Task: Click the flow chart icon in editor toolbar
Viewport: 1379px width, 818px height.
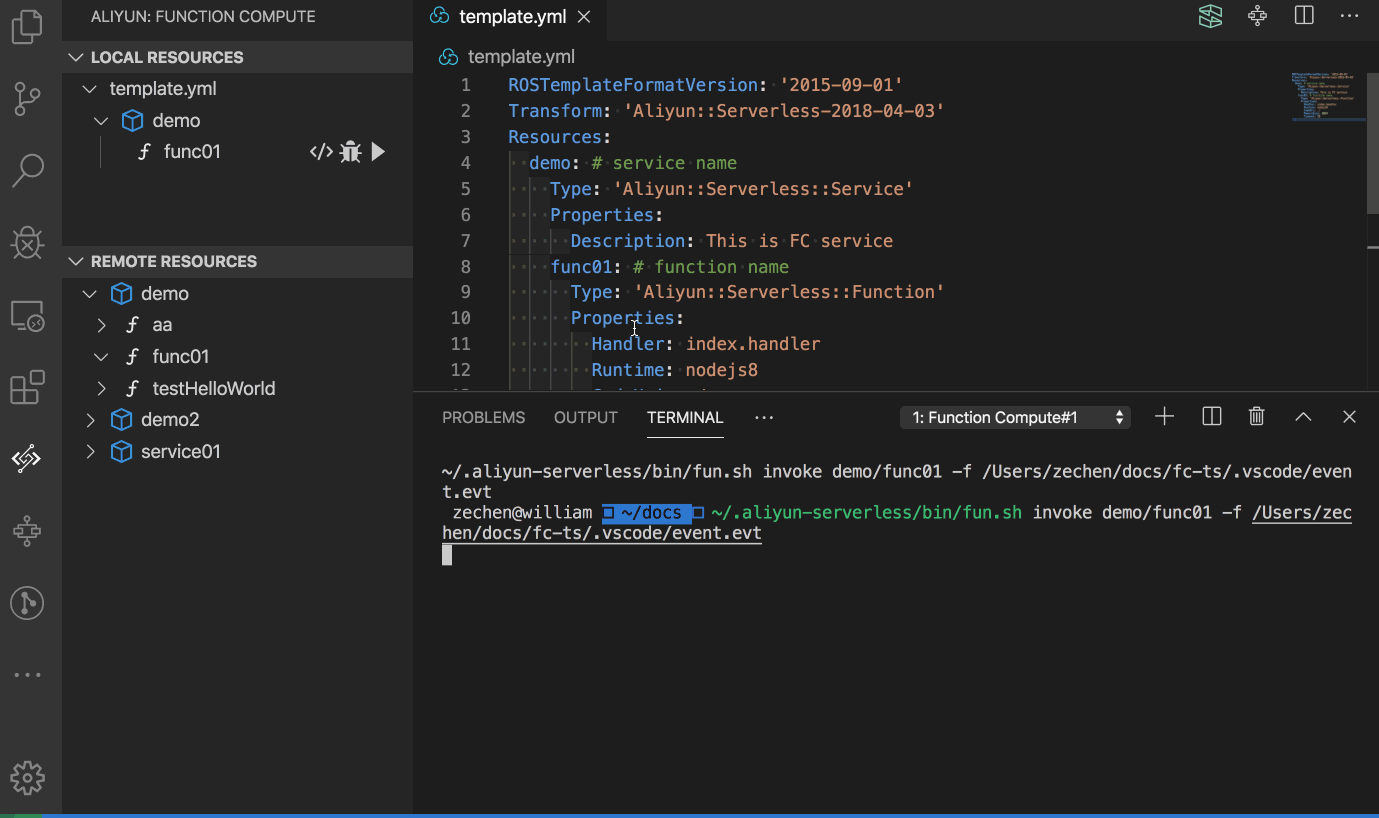Action: point(1257,16)
